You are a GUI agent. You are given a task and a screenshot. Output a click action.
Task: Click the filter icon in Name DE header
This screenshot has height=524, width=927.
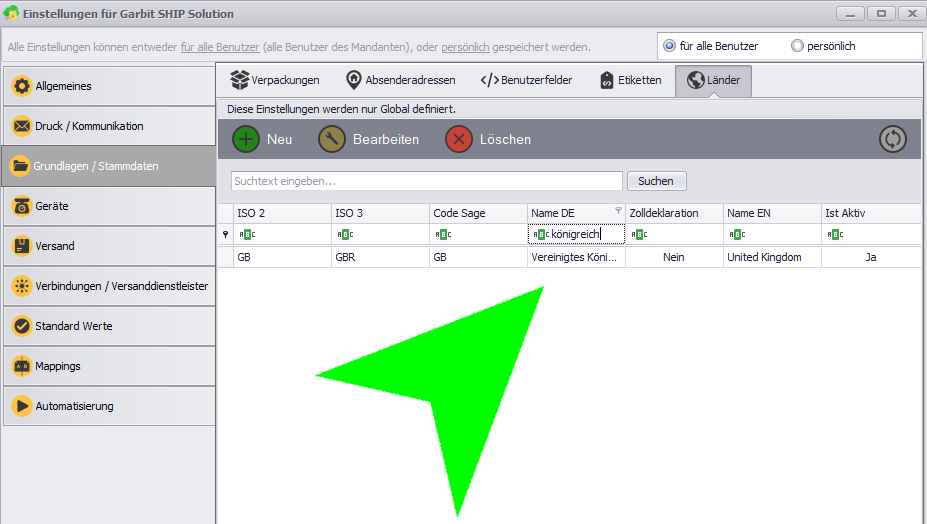coord(618,210)
